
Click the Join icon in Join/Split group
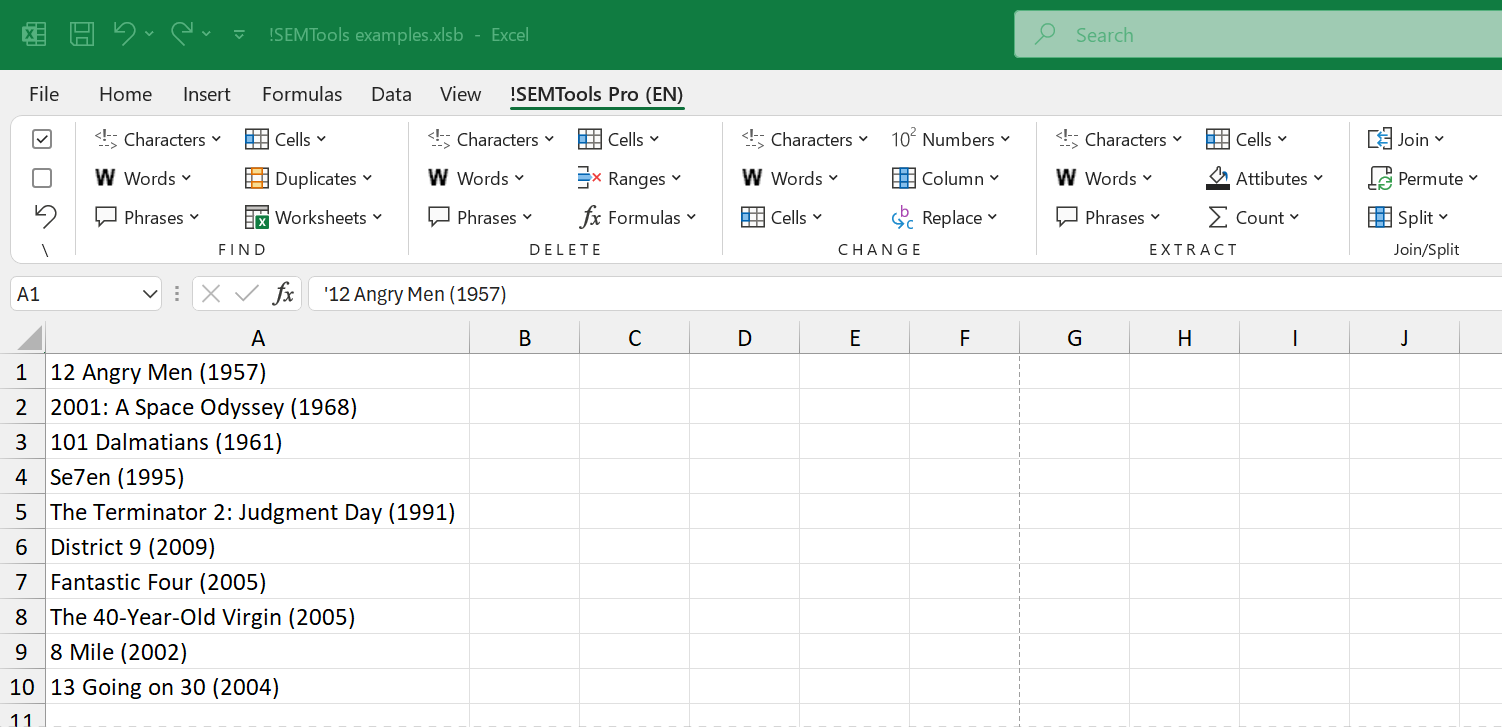tap(1381, 139)
